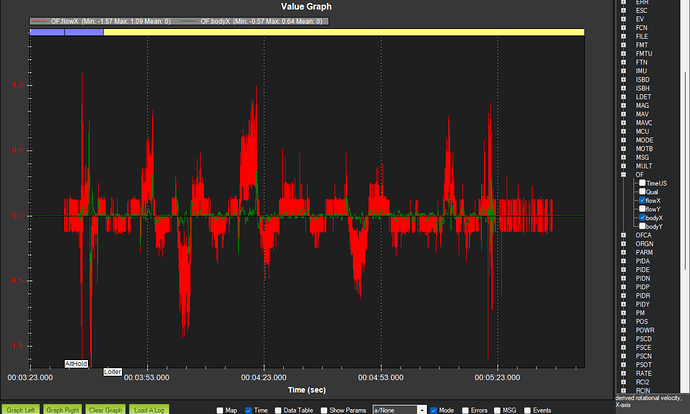This screenshot has height=414, width=690.
Task: Select the LDET tree item
Action: tap(643, 97)
